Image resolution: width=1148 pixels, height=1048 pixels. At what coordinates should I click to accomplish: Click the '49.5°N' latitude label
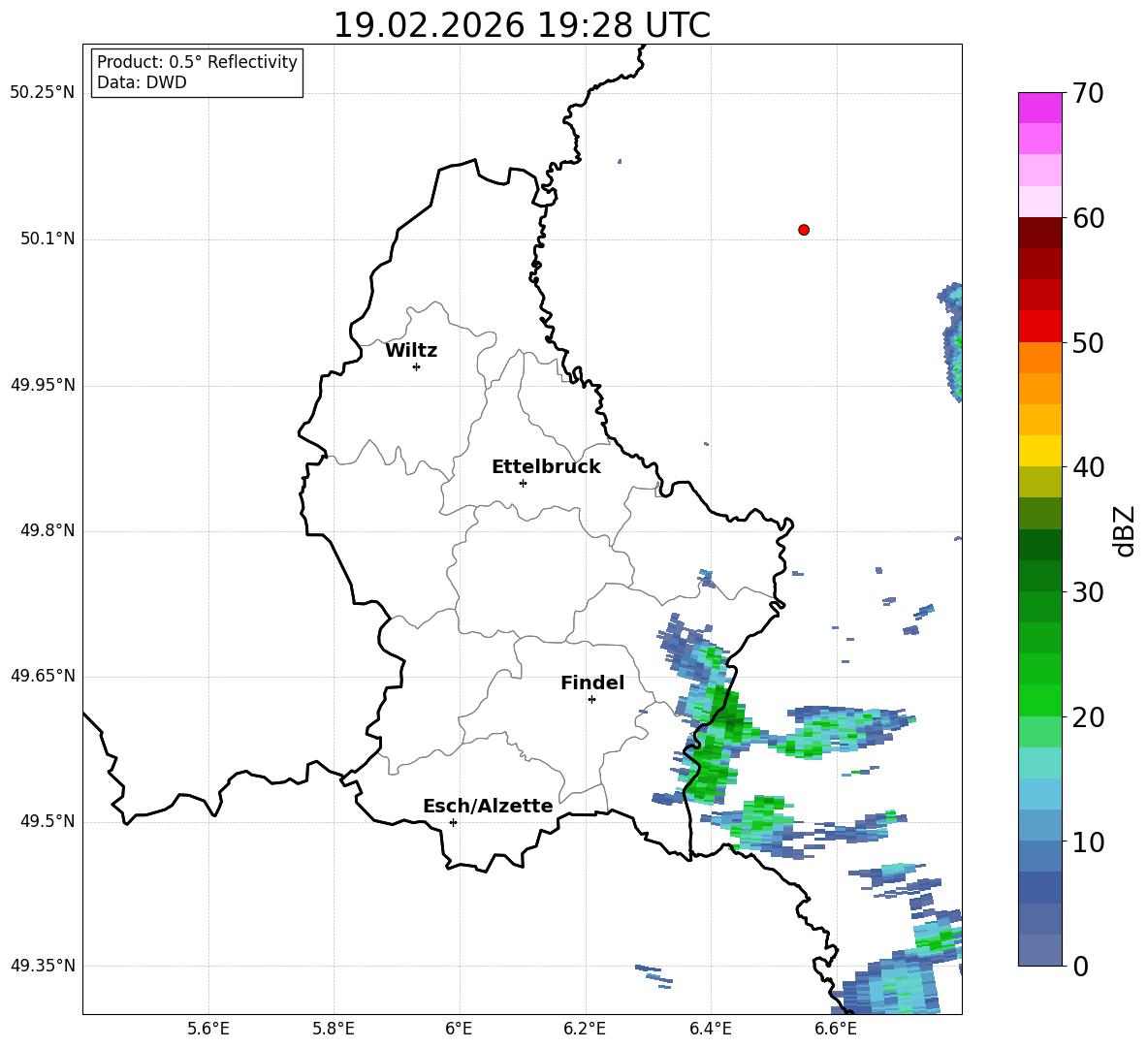48,821
